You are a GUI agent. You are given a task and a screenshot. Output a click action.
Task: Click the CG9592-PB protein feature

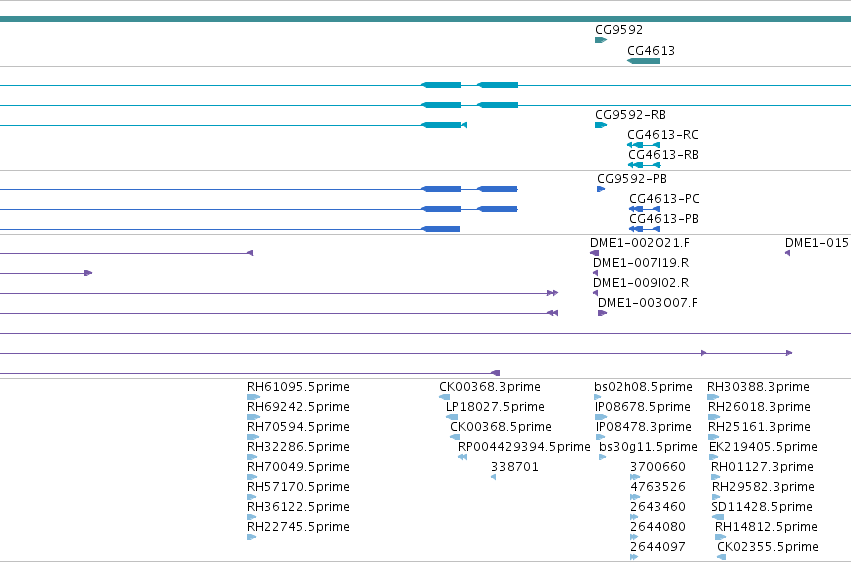point(601,189)
